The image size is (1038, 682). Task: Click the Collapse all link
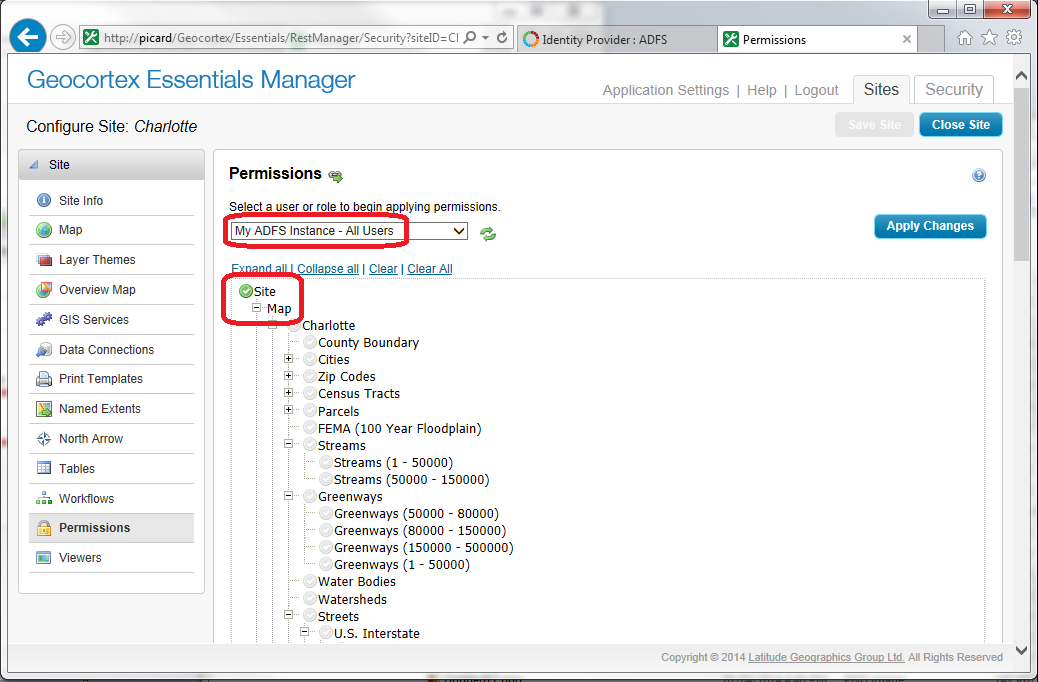[x=328, y=269]
